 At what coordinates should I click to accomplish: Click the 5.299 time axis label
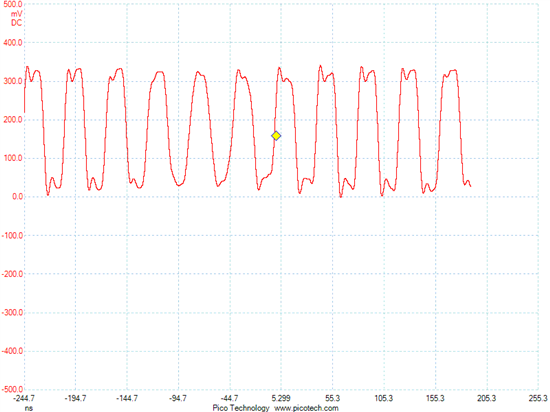click(281, 399)
